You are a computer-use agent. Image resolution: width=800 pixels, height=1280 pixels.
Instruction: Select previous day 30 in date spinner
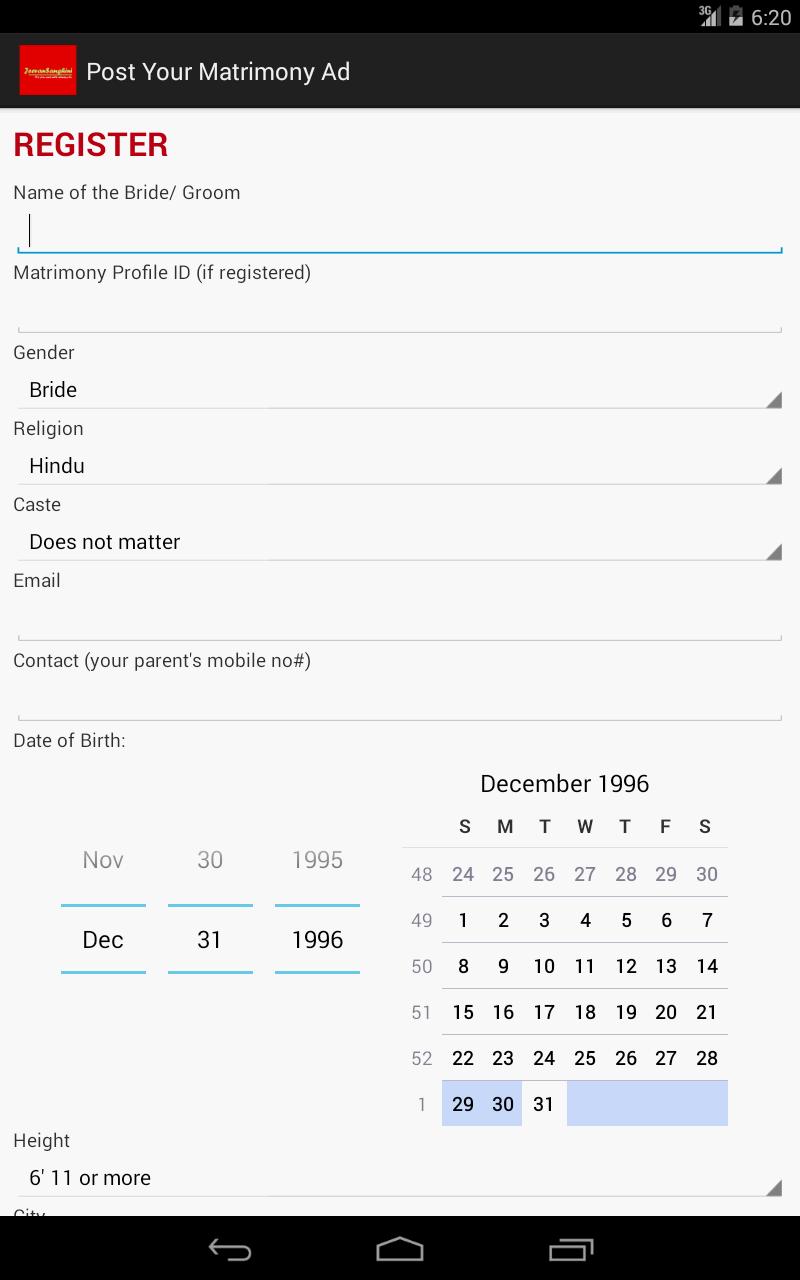point(210,860)
